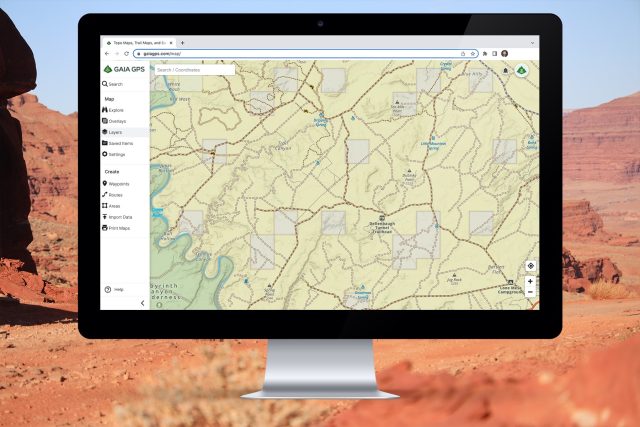Zoom in on the map

click(530, 281)
